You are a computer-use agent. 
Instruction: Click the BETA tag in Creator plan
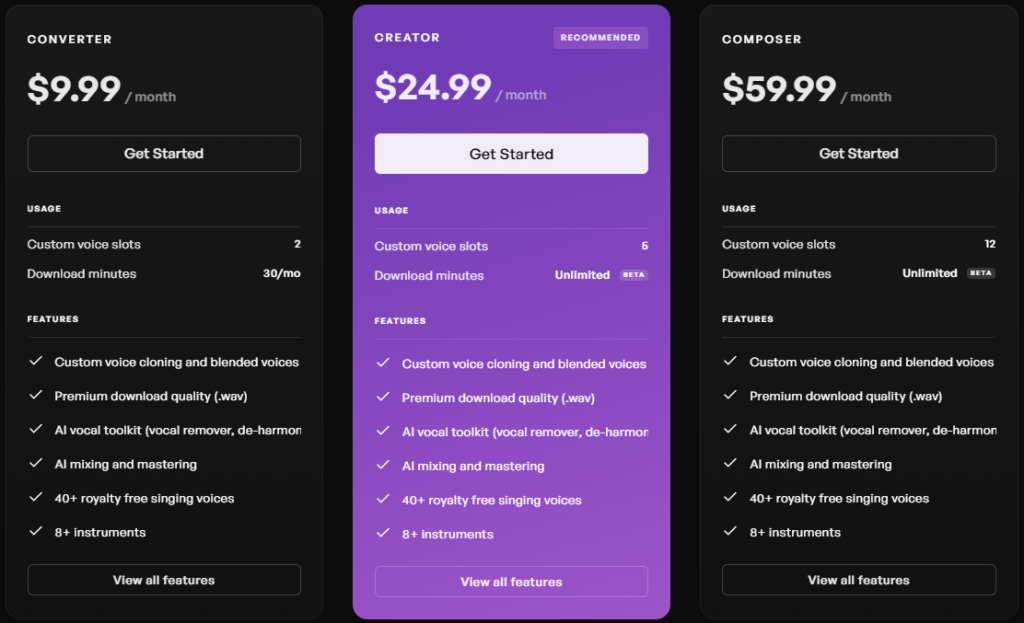[x=633, y=275]
